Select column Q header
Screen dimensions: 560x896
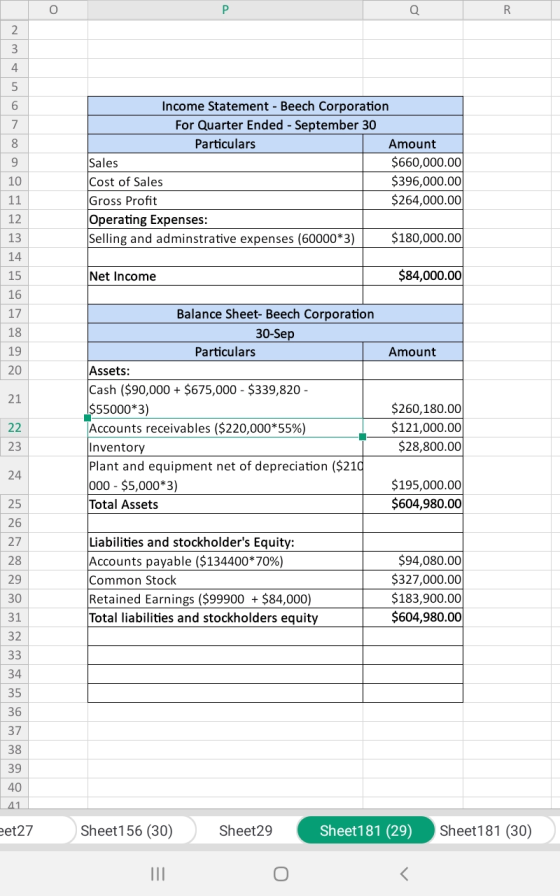coord(413,10)
